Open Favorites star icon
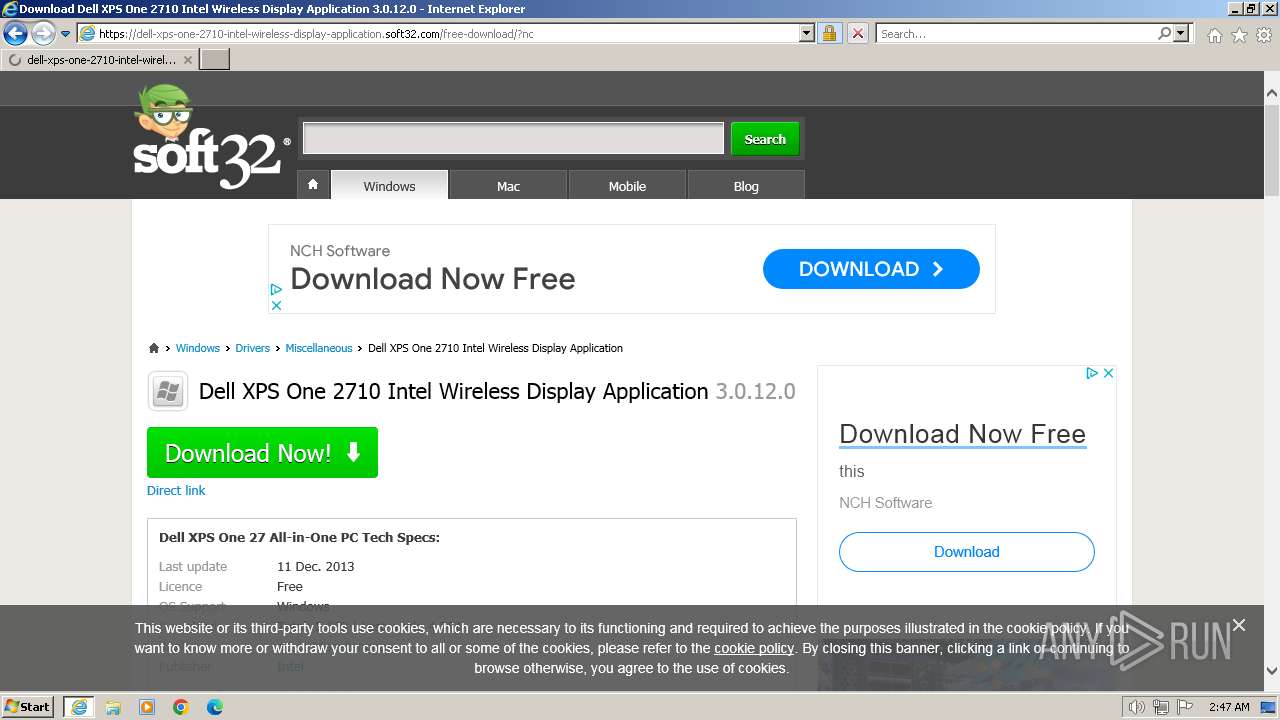1280x720 pixels. [x=1239, y=35]
